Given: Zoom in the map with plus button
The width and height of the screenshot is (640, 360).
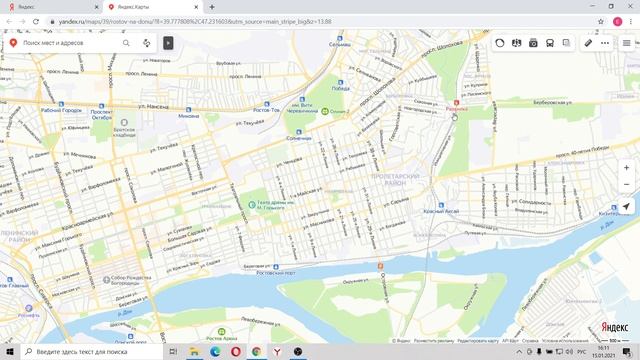Looking at the screenshot, I should (x=626, y=168).
